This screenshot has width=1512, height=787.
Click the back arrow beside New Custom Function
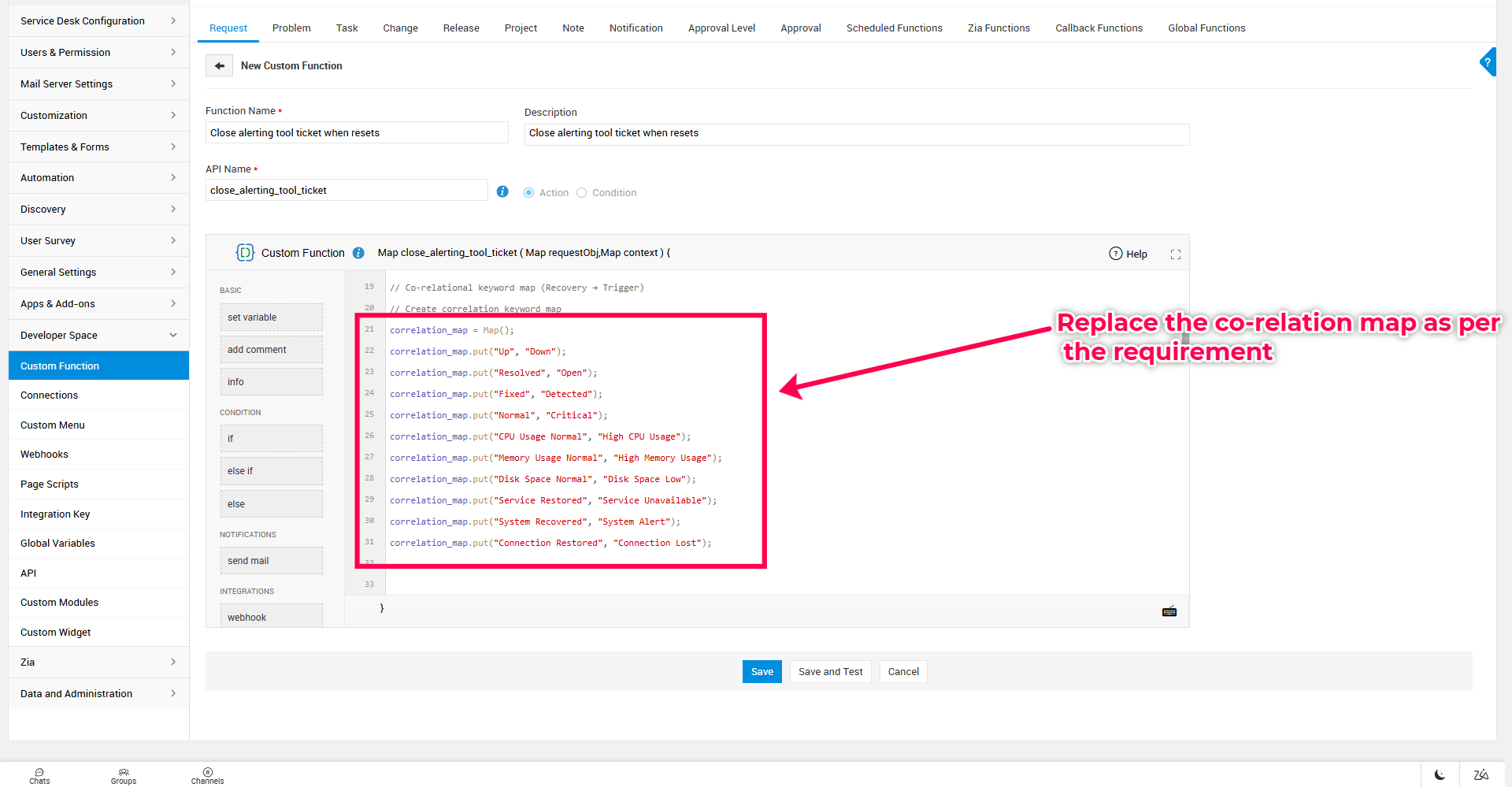click(219, 66)
